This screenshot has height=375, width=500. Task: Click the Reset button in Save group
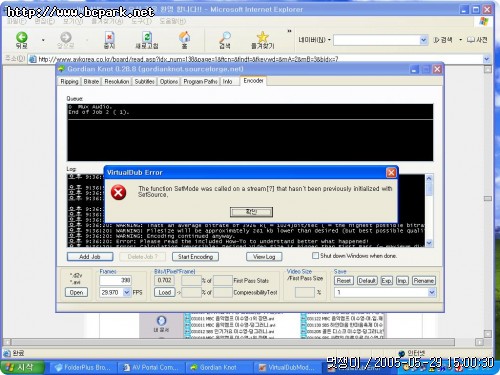click(x=344, y=281)
